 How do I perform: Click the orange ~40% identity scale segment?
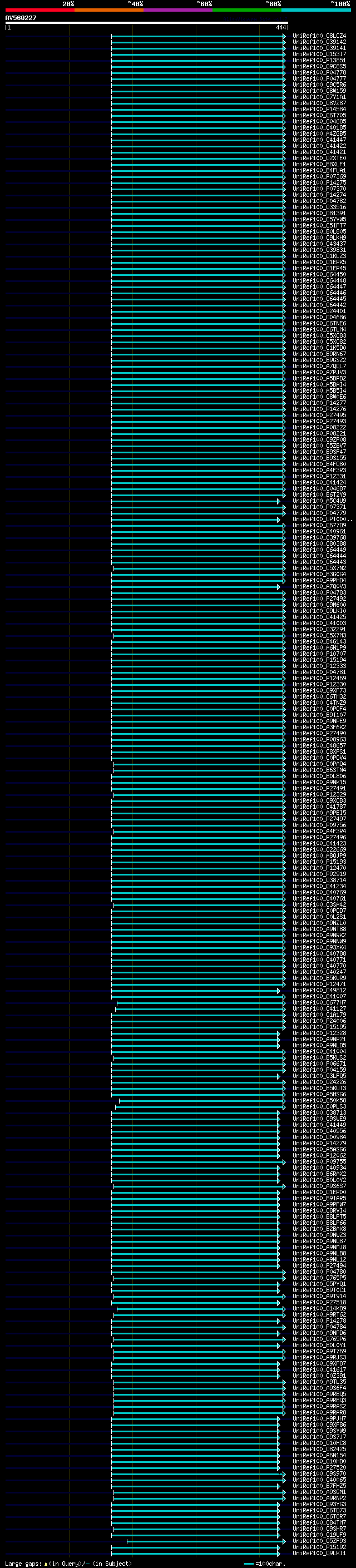(109, 10)
